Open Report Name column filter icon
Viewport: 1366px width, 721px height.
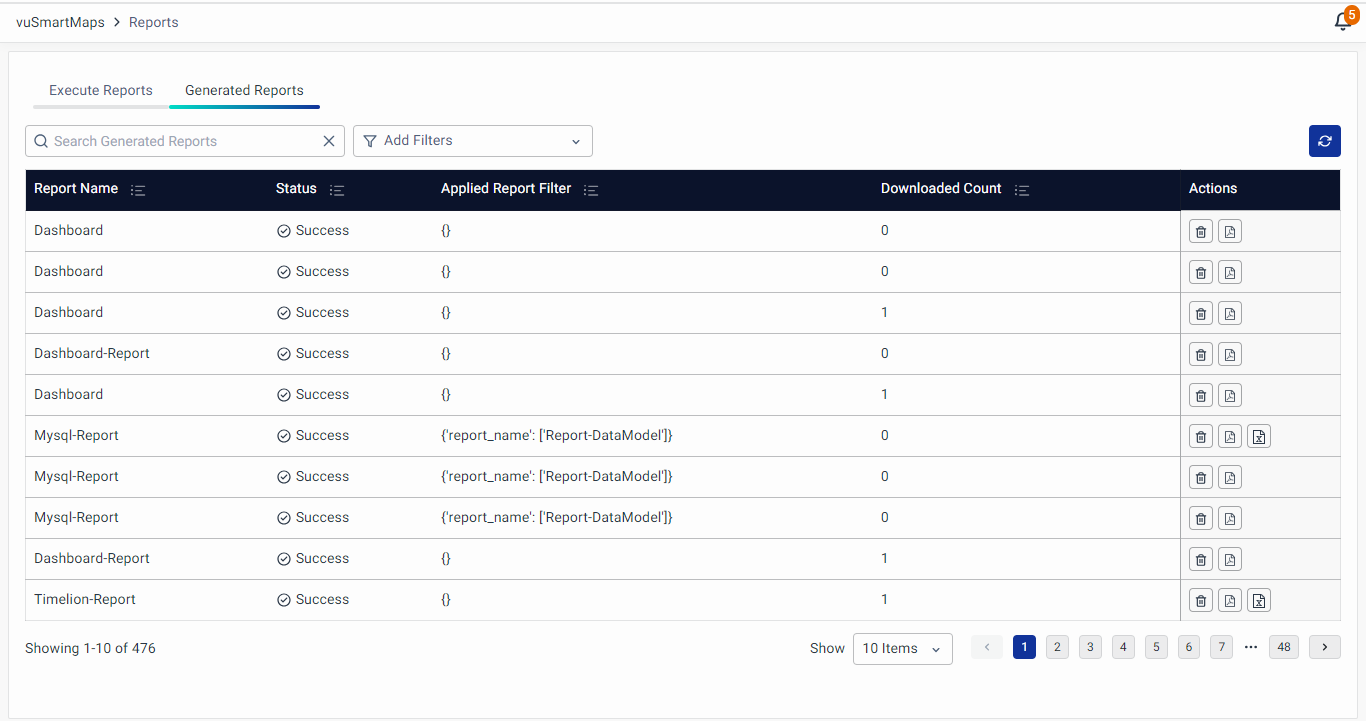pos(138,190)
